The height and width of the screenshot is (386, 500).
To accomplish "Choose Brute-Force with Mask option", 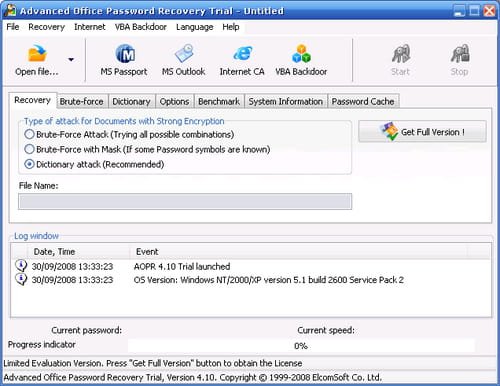I will point(29,149).
